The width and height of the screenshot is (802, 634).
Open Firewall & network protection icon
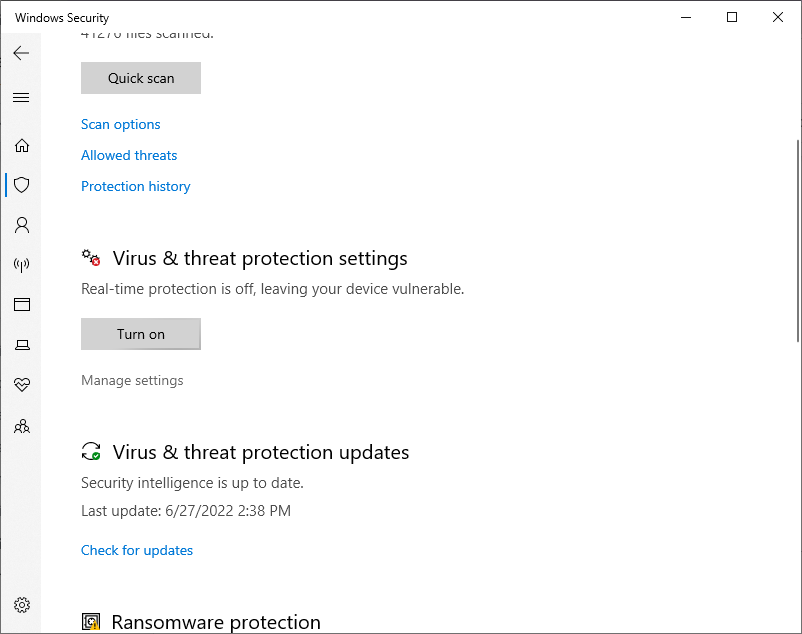[21, 264]
